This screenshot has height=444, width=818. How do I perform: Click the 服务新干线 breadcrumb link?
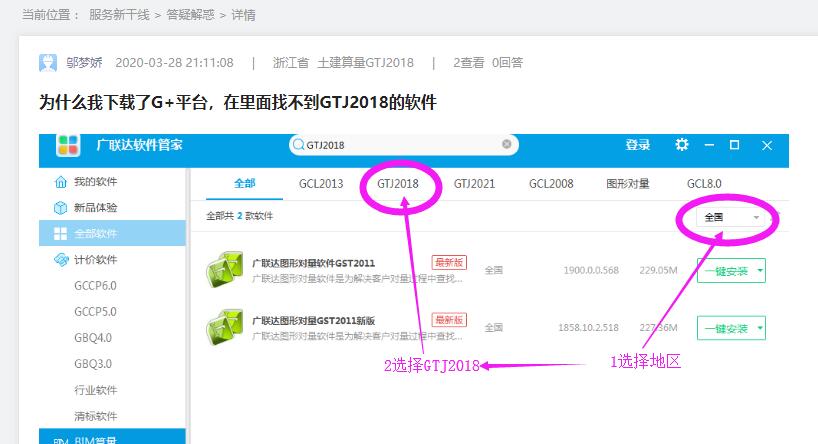click(x=119, y=15)
